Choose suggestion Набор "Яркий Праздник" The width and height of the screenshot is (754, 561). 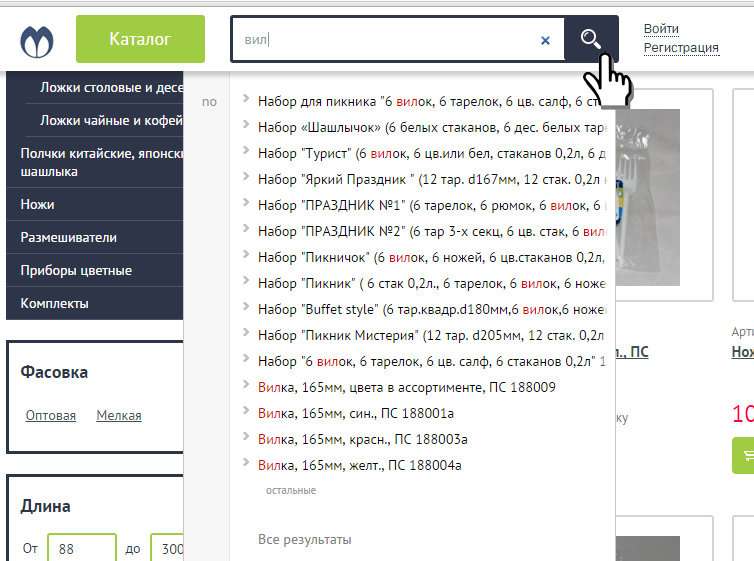pyautogui.click(x=431, y=179)
